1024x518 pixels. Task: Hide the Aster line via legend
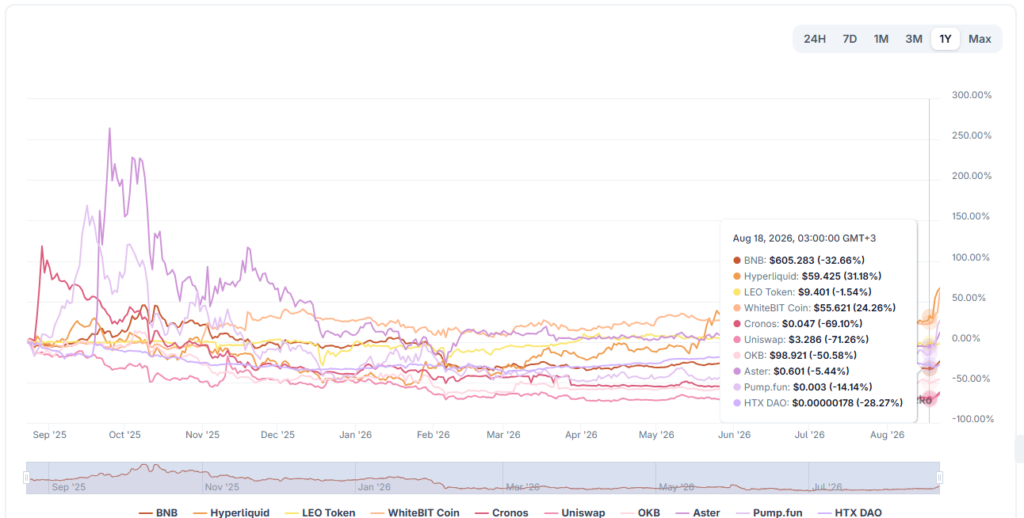point(697,513)
